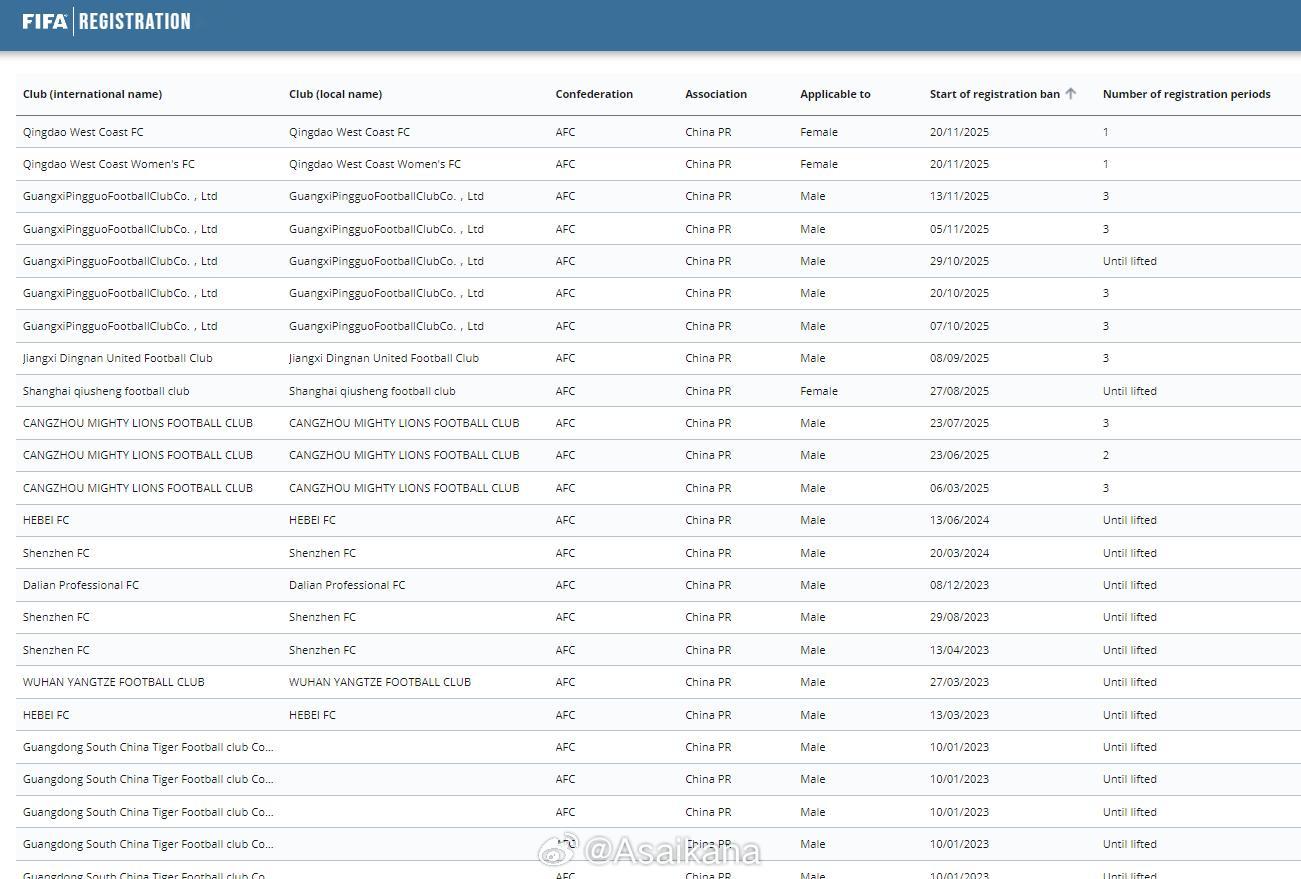
Task: Select Shanghai qiusheng football club local name
Action: (372, 391)
